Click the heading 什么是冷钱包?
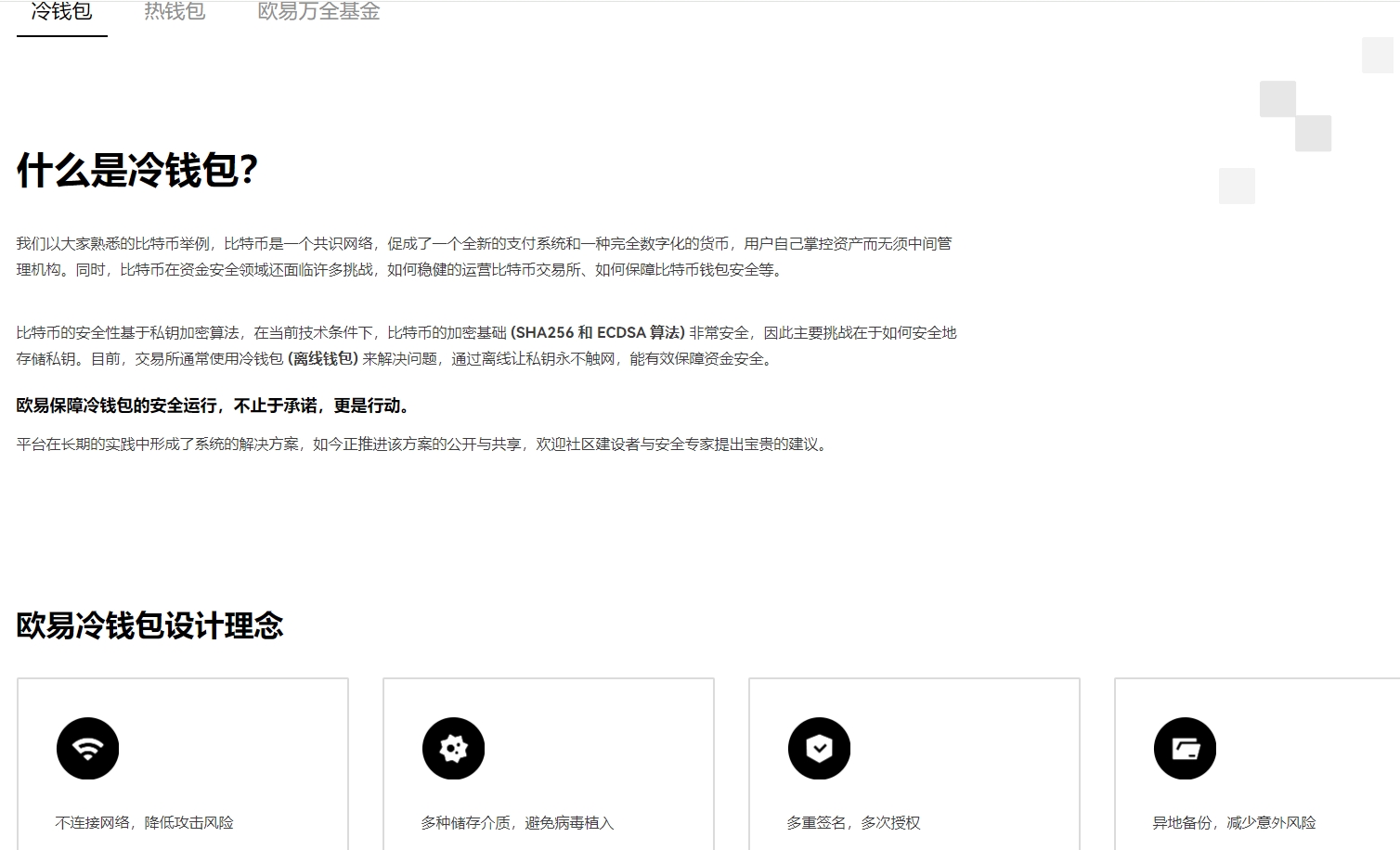Viewport: 1400px width, 850px height. [x=136, y=171]
